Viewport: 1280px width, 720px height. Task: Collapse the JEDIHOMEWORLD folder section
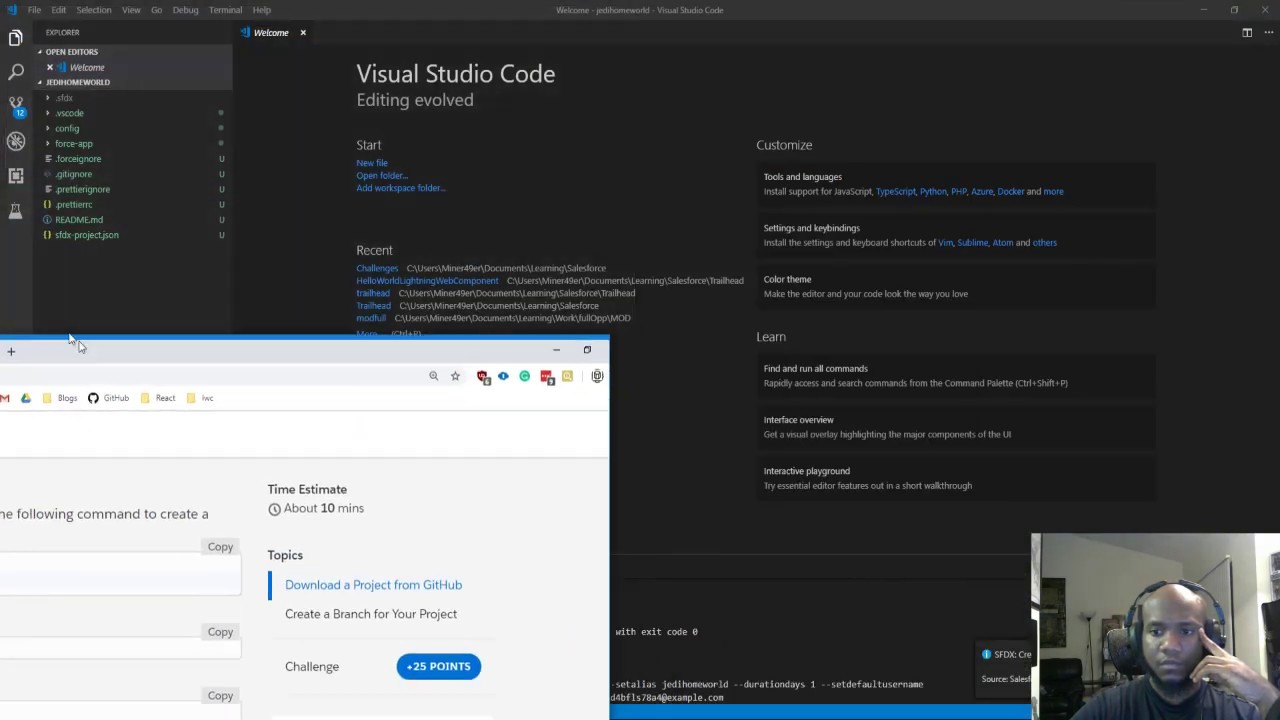pyautogui.click(x=77, y=82)
